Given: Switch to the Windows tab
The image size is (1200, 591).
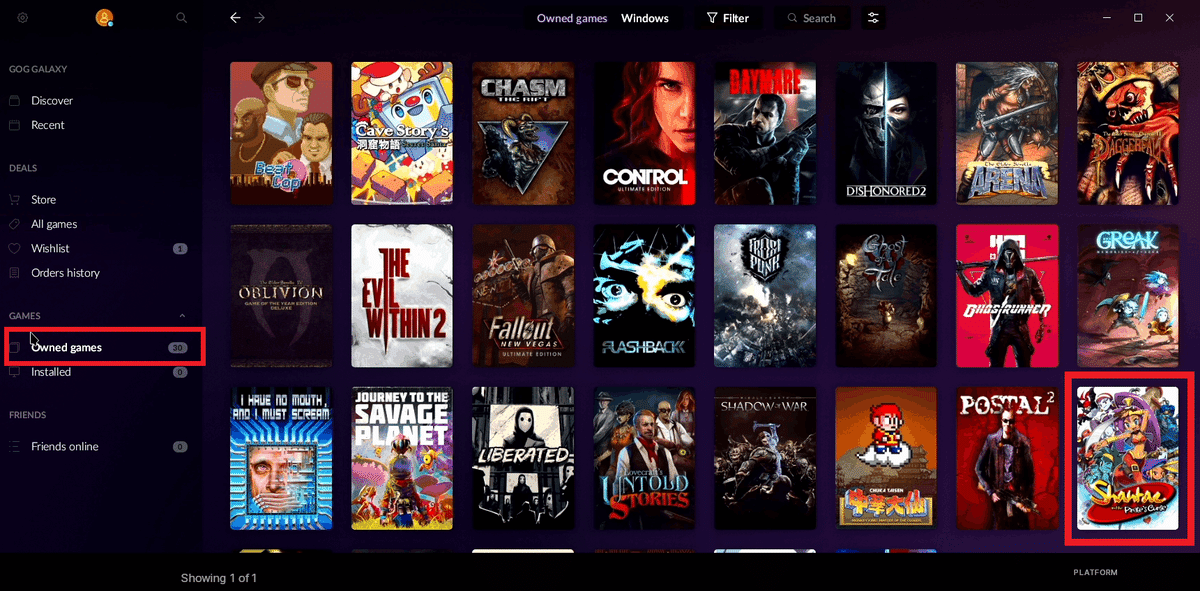Looking at the screenshot, I should click(x=645, y=18).
